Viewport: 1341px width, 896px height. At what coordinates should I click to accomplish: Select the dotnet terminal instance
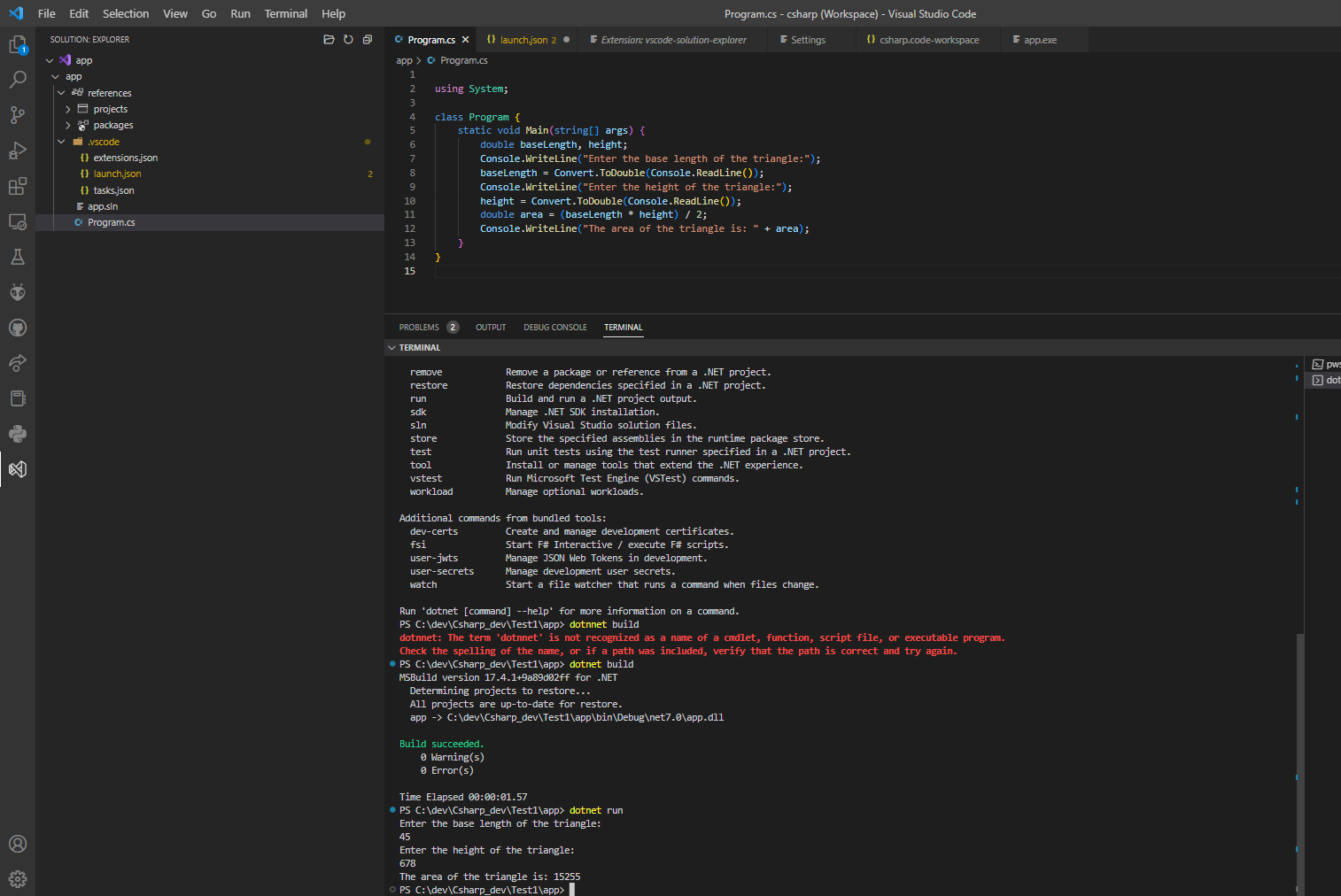point(1326,380)
